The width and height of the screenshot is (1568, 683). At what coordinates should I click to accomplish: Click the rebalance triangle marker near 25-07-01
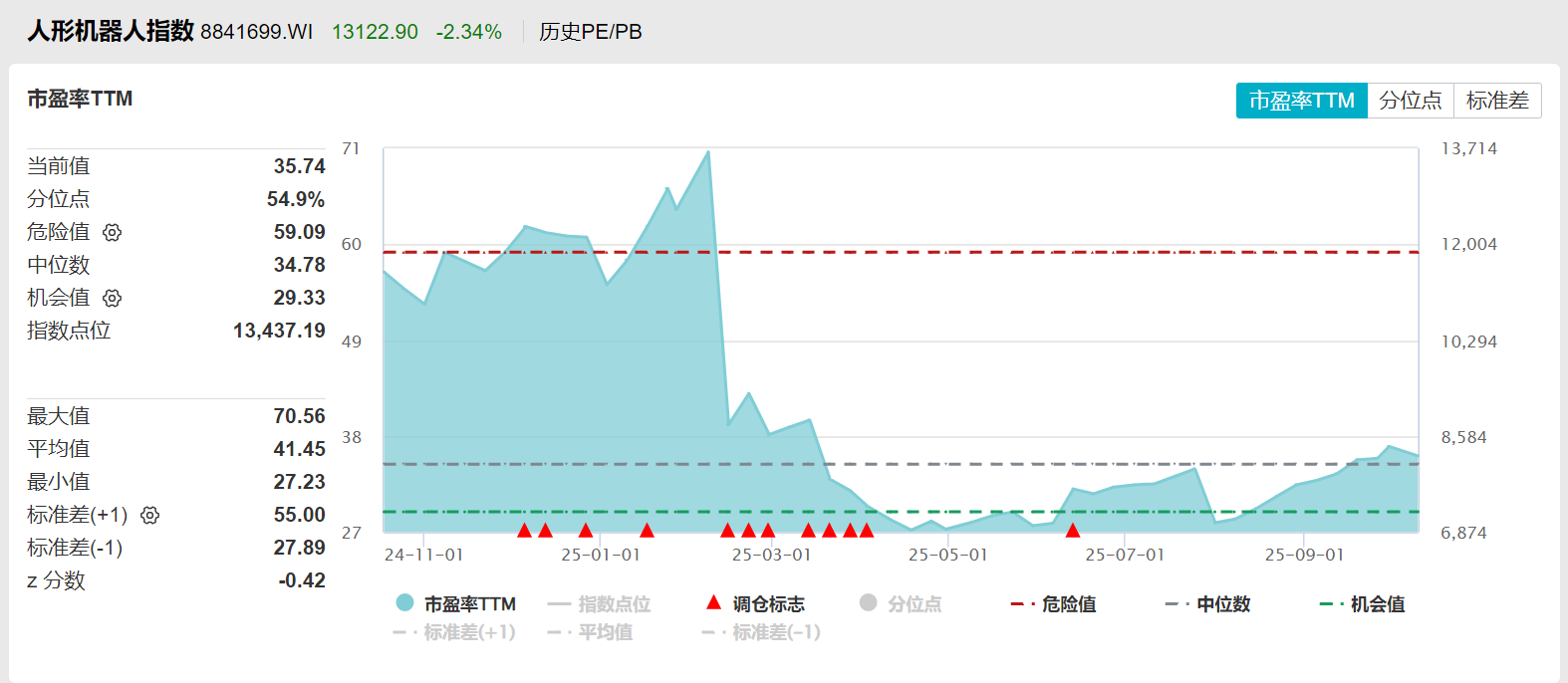(1073, 530)
